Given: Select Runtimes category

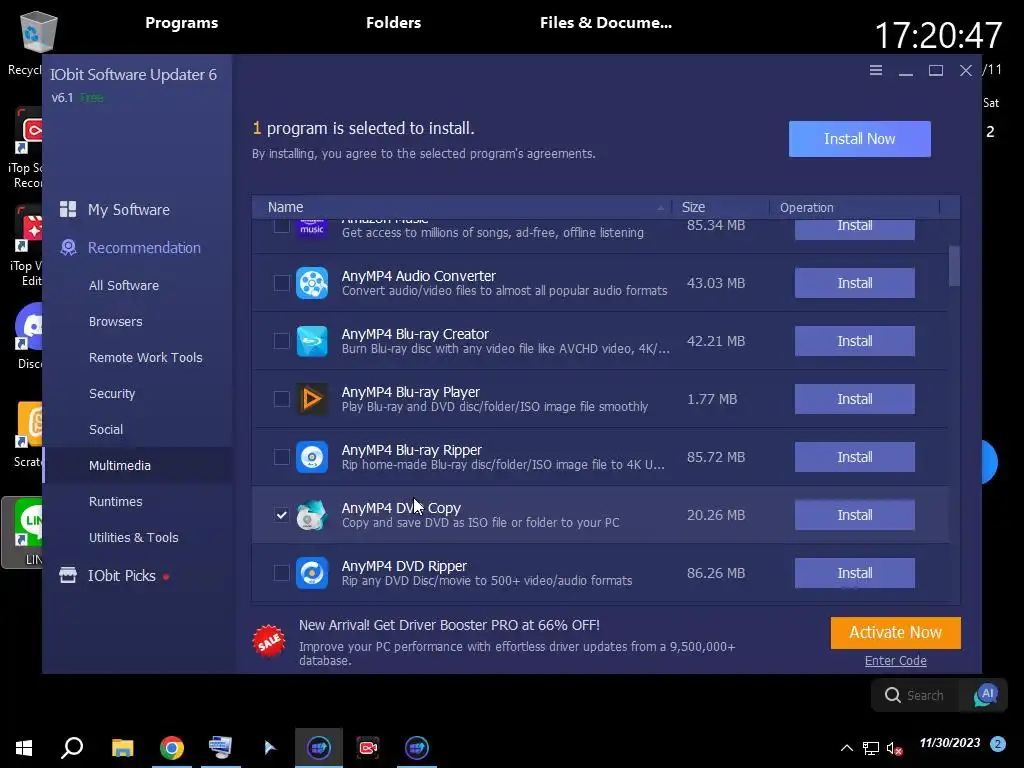Looking at the screenshot, I should point(116,501).
